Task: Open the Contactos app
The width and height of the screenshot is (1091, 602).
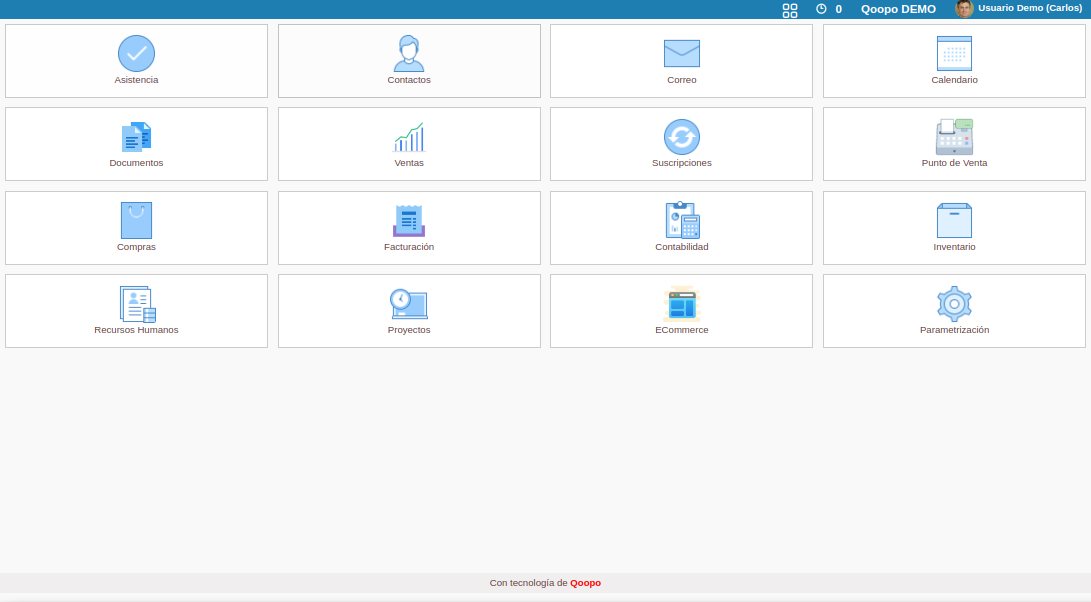Action: [409, 60]
